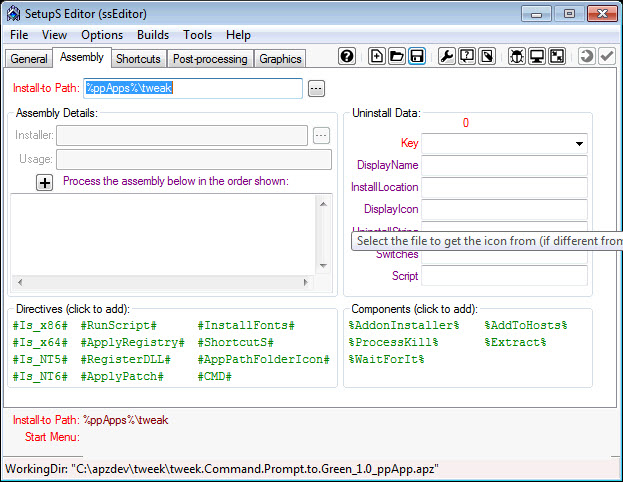Image resolution: width=623 pixels, height=482 pixels.
Task: Click the speech bubble question mark icon
Action: [x=467, y=56]
